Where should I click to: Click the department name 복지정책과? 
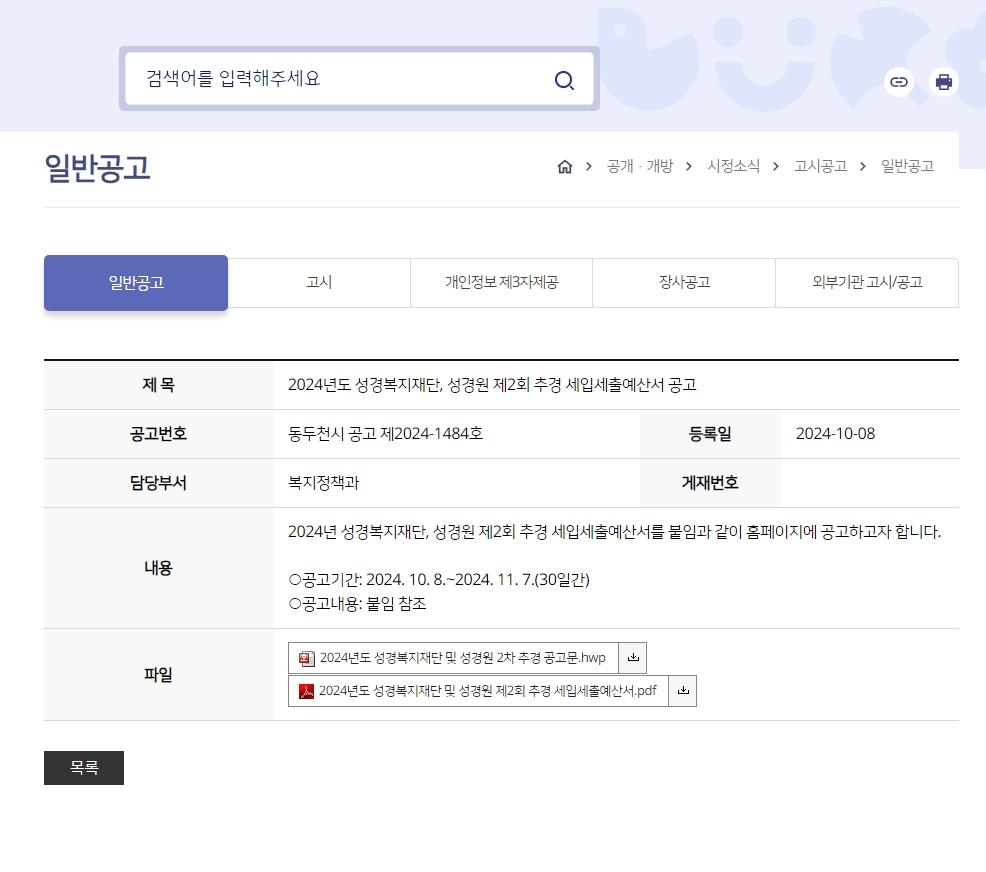pyautogui.click(x=323, y=483)
